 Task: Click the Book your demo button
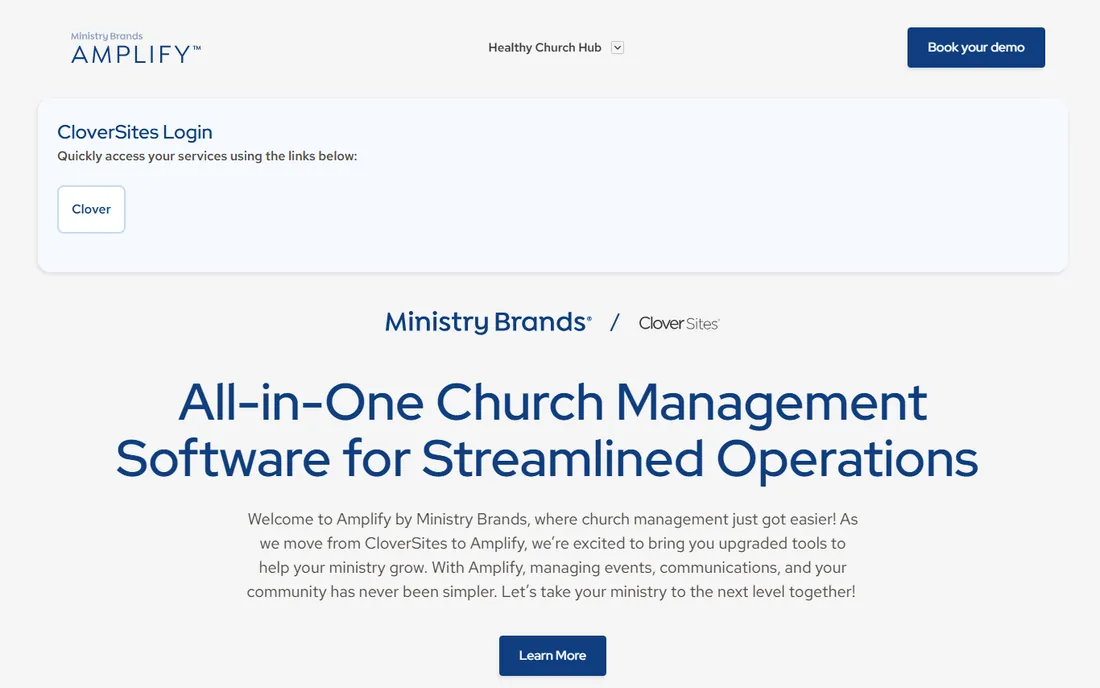[976, 48]
